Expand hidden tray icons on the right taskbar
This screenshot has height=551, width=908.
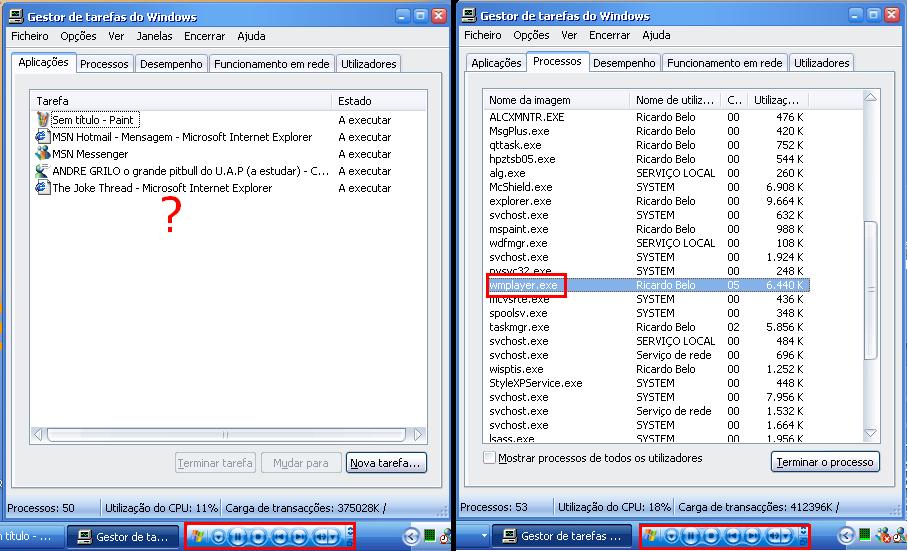pyautogui.click(x=845, y=536)
